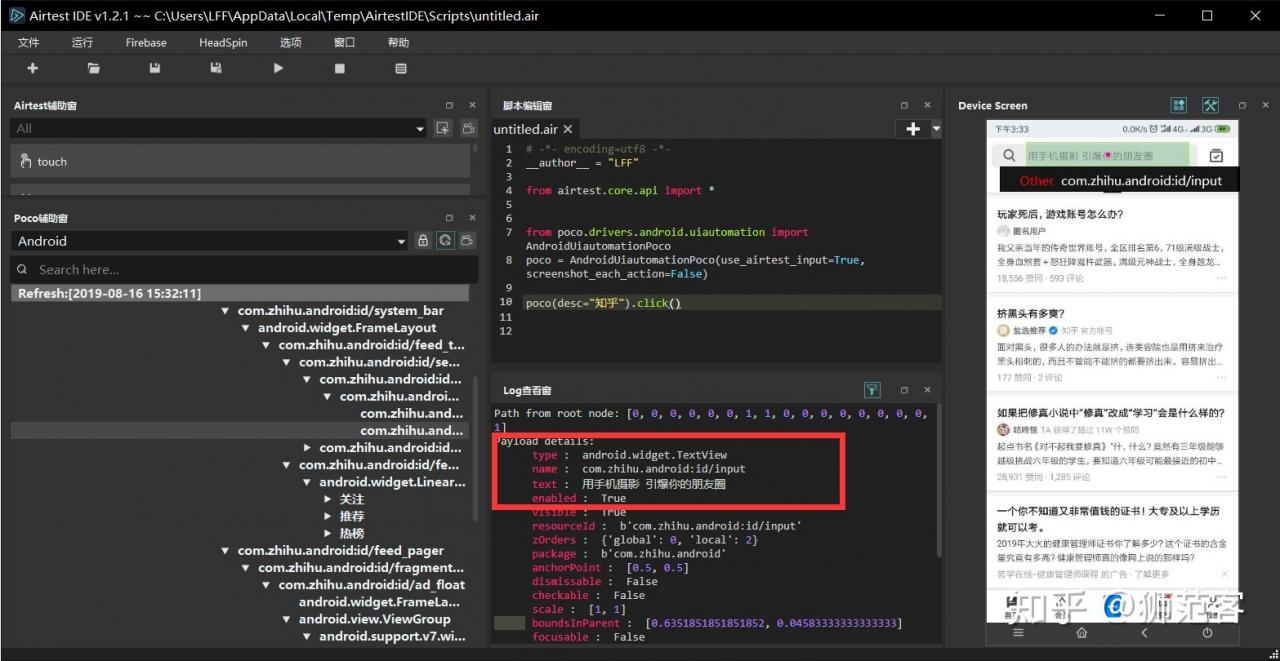Switch to the untitled.air tab

point(525,129)
